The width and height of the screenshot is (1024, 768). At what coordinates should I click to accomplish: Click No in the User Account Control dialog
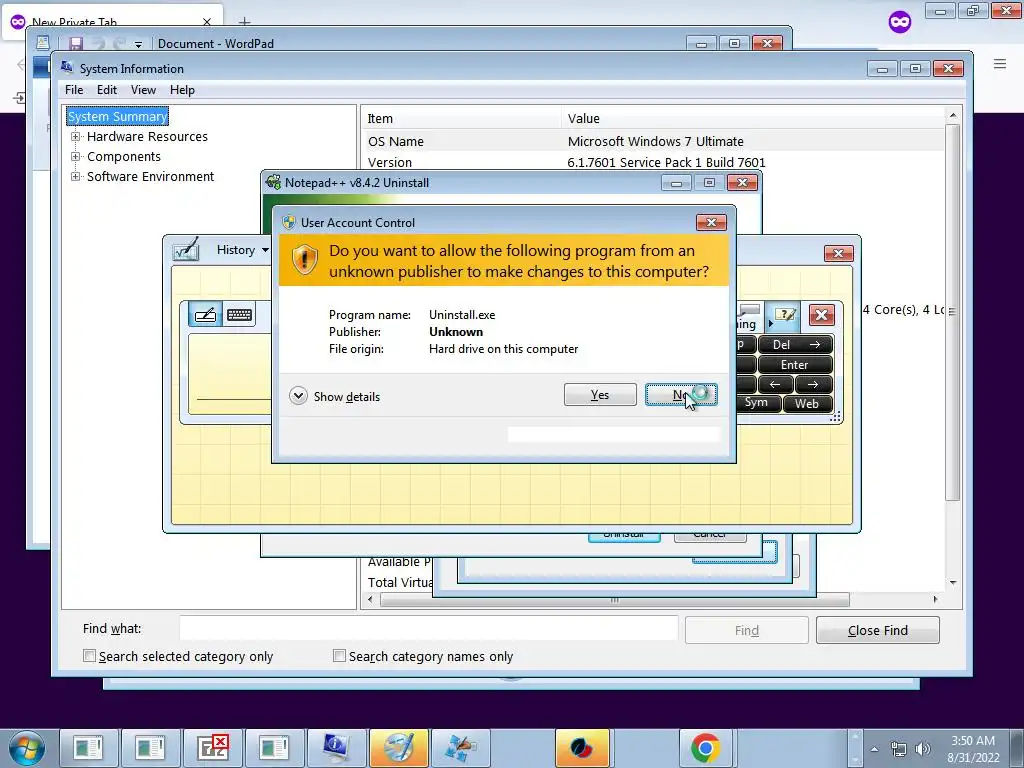(x=680, y=394)
